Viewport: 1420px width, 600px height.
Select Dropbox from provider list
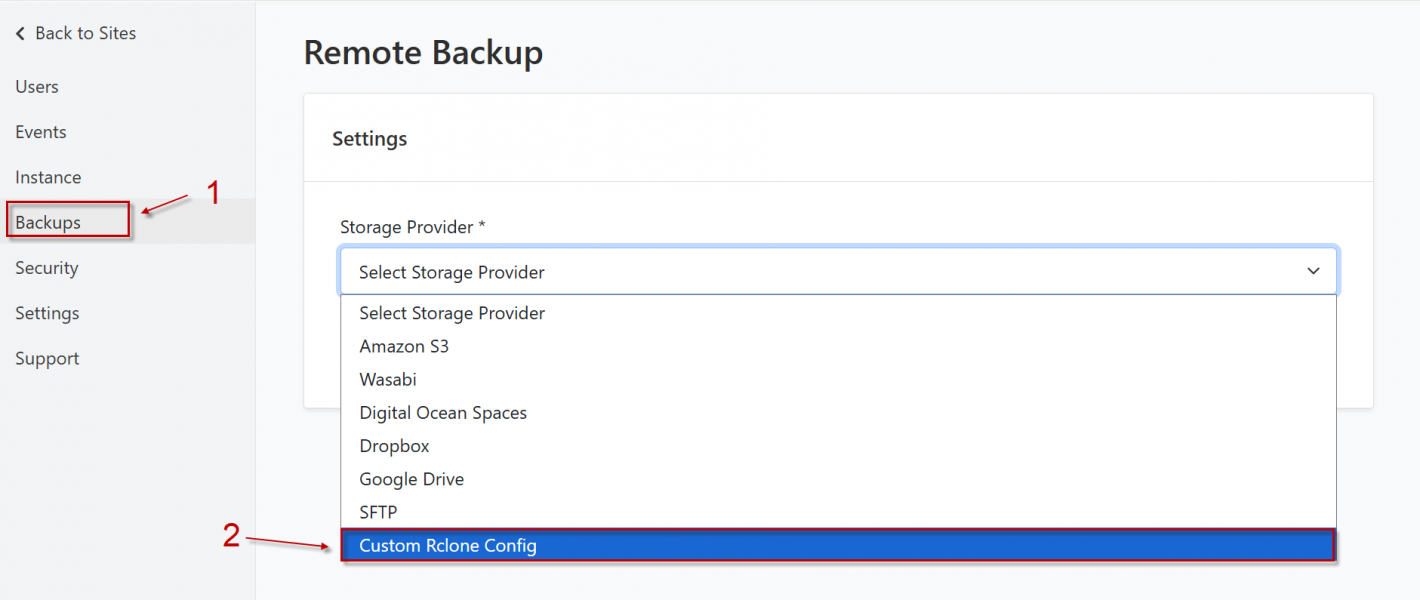click(838, 446)
